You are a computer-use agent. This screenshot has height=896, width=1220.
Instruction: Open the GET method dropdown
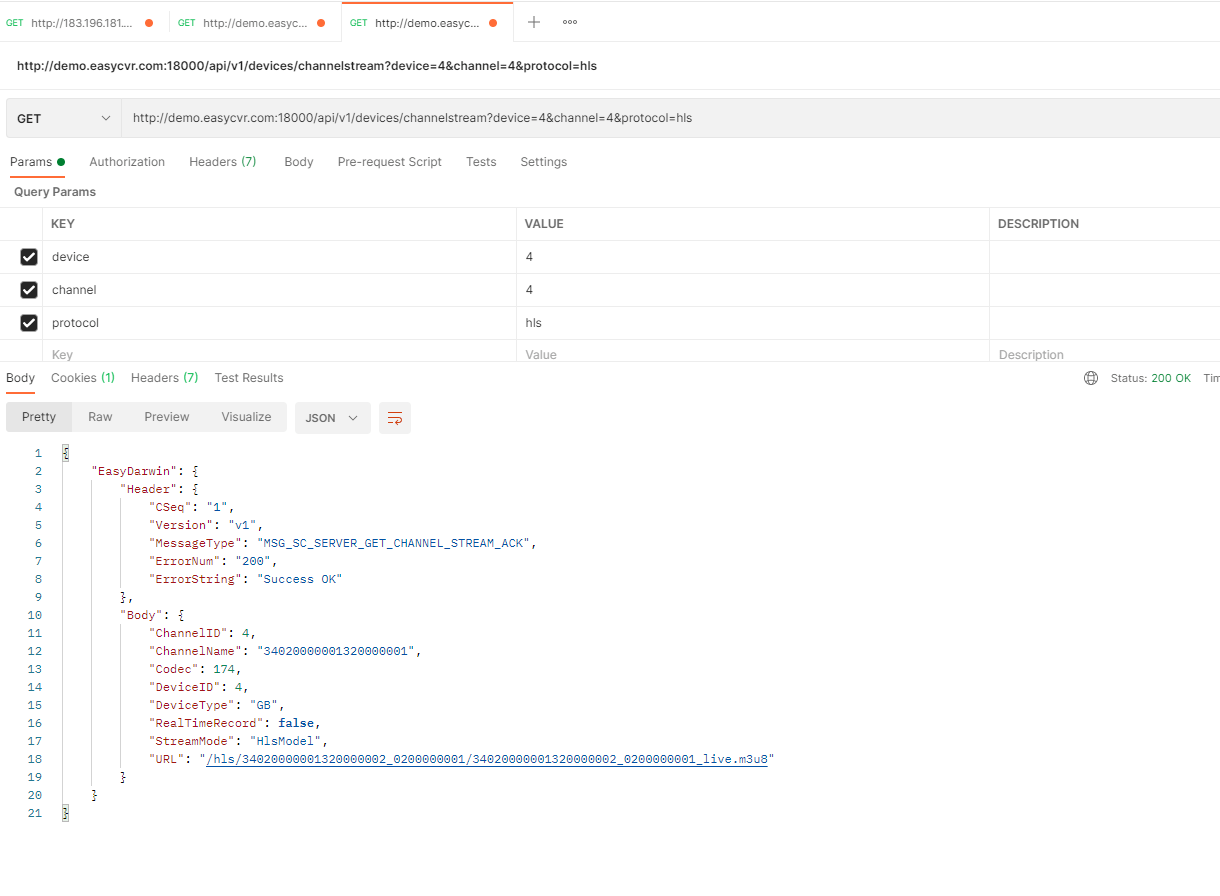coord(63,118)
